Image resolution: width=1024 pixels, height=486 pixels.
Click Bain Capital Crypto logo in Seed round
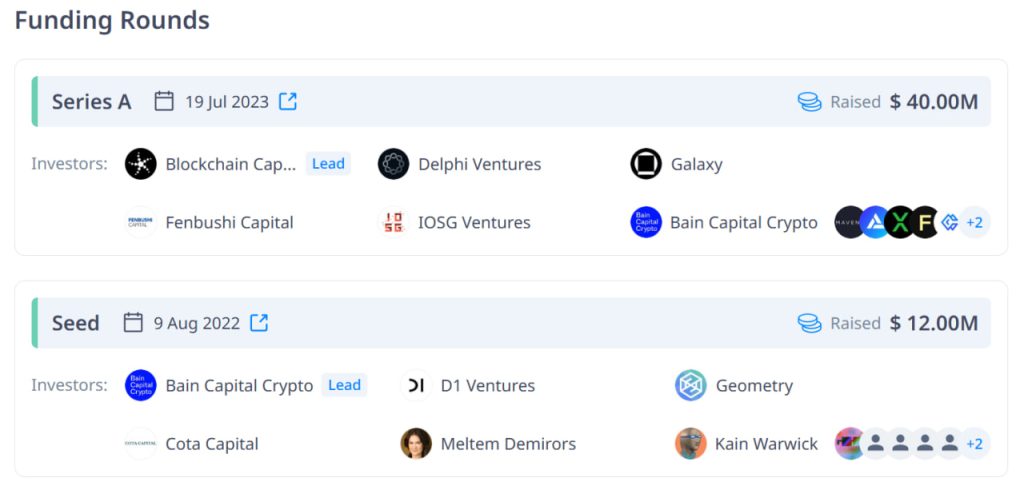click(141, 385)
